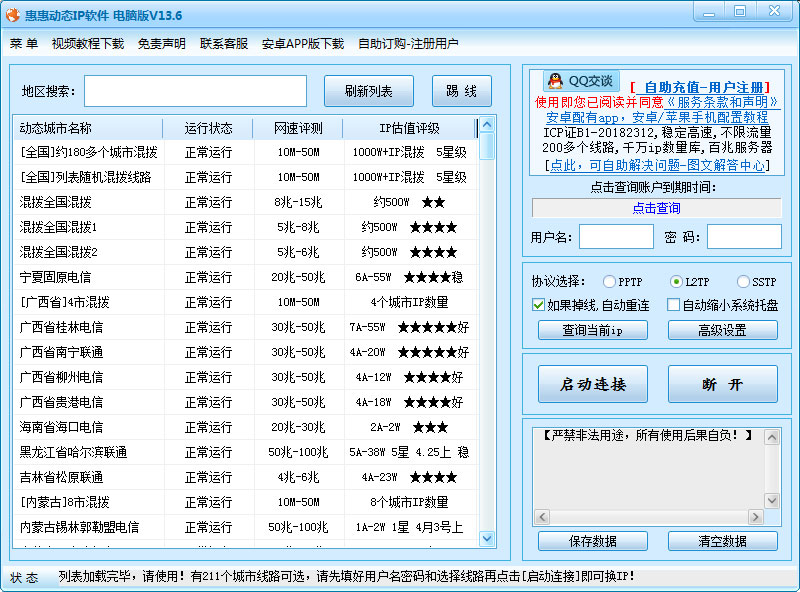Open 联系客服 from the menu bar
800x592 pixels.
click(x=225, y=43)
